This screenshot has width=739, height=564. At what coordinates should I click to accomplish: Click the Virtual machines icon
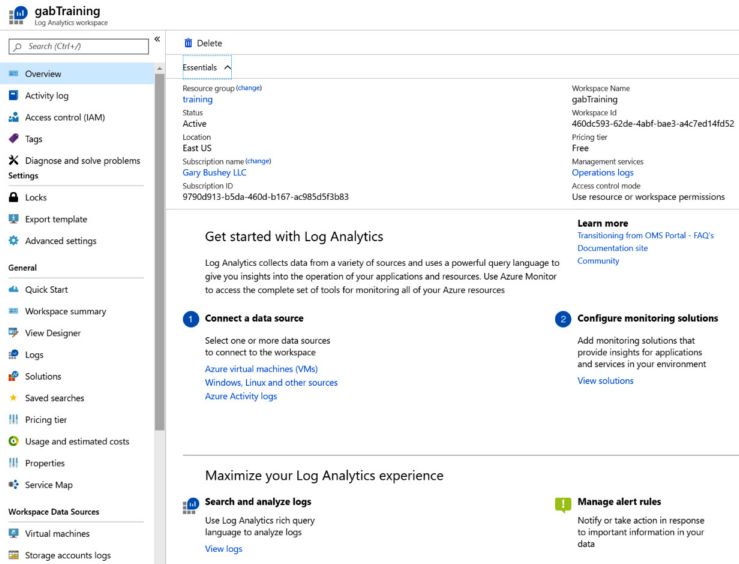click(x=14, y=533)
